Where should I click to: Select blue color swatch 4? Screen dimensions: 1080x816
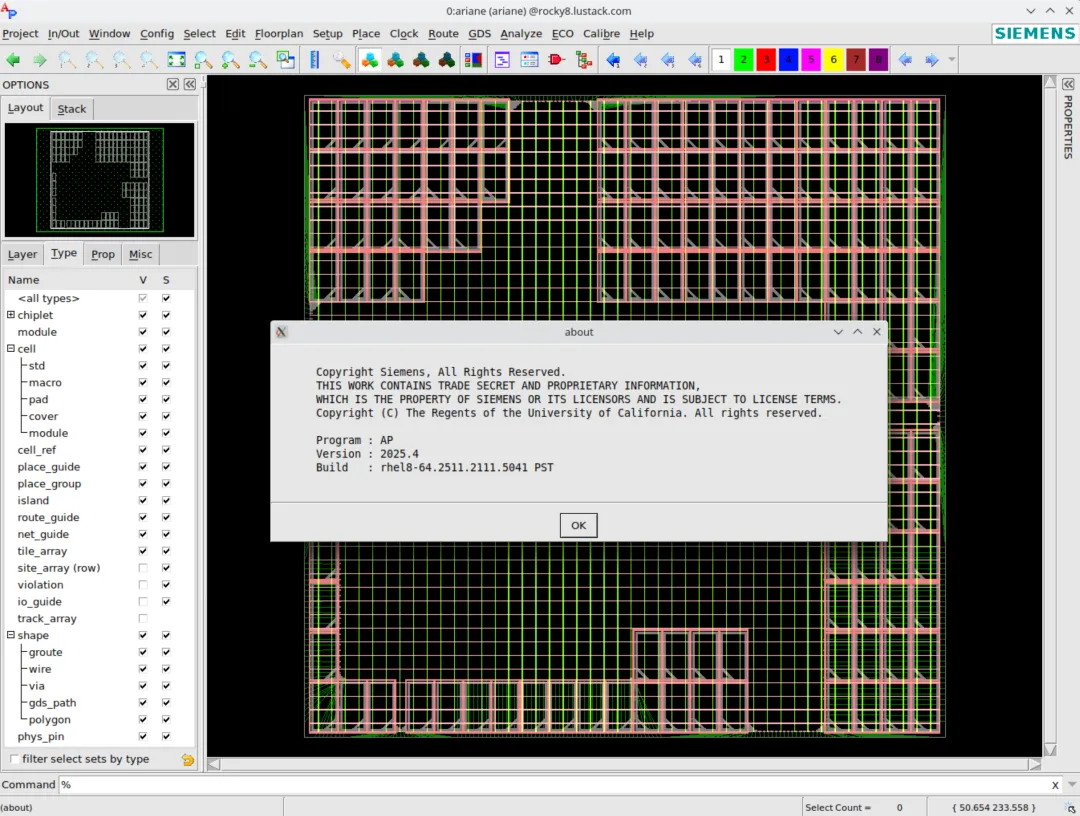tap(789, 60)
